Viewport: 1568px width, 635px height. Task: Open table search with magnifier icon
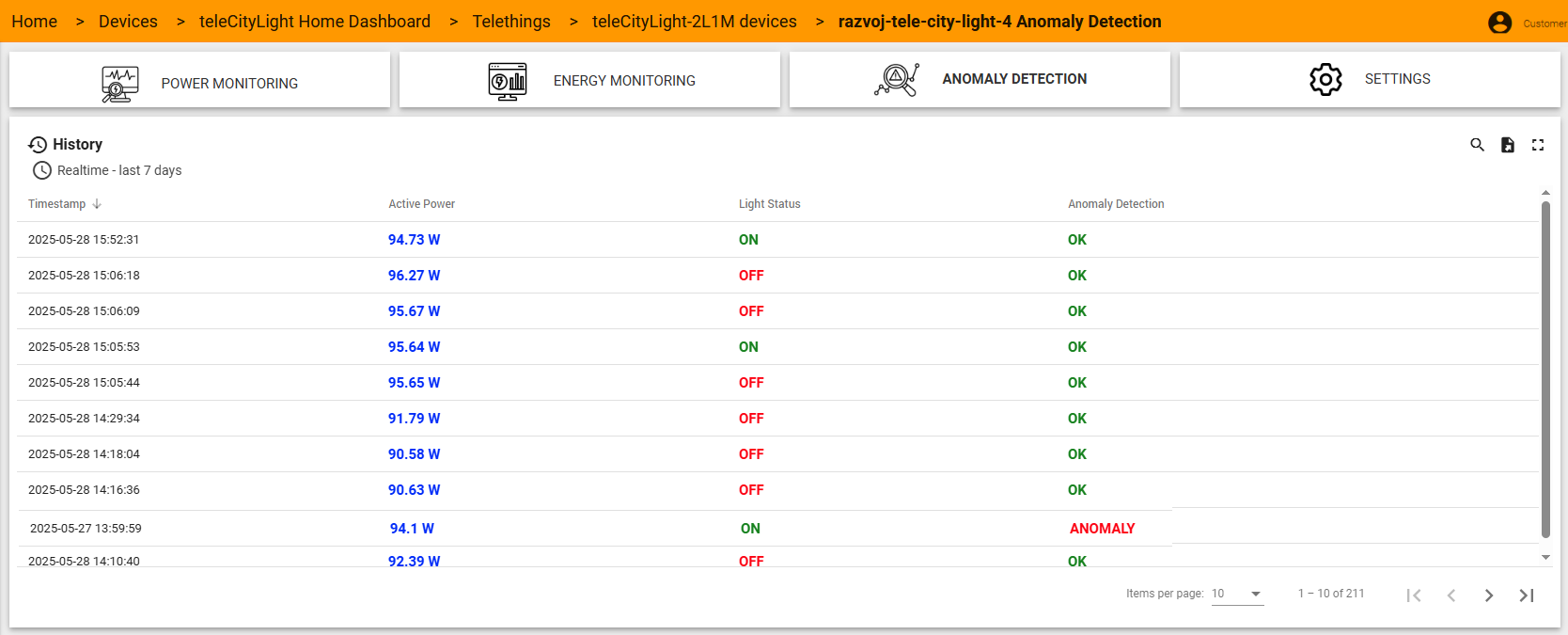tap(1478, 145)
